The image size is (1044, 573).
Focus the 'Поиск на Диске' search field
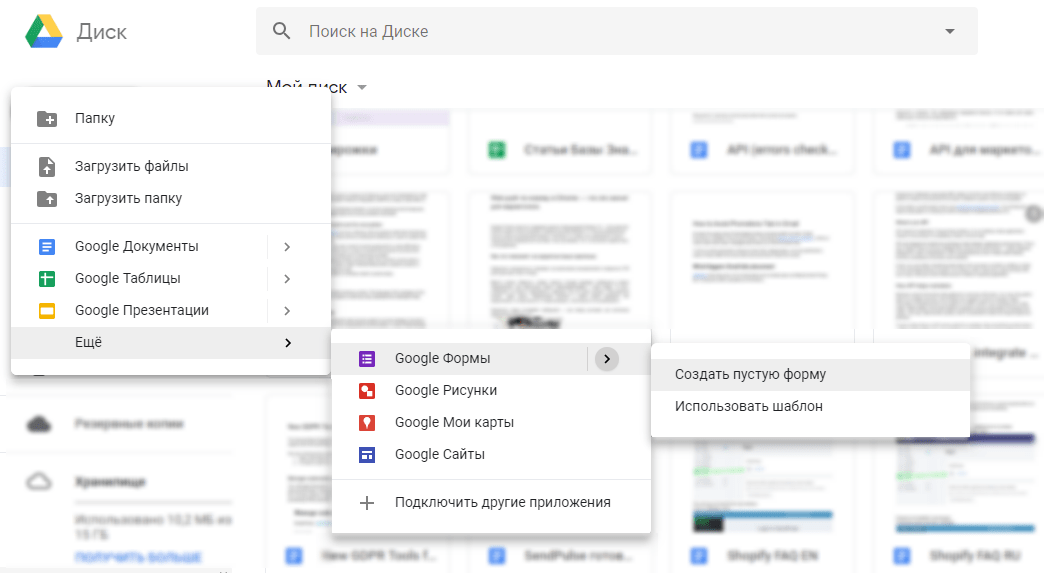coord(617,31)
